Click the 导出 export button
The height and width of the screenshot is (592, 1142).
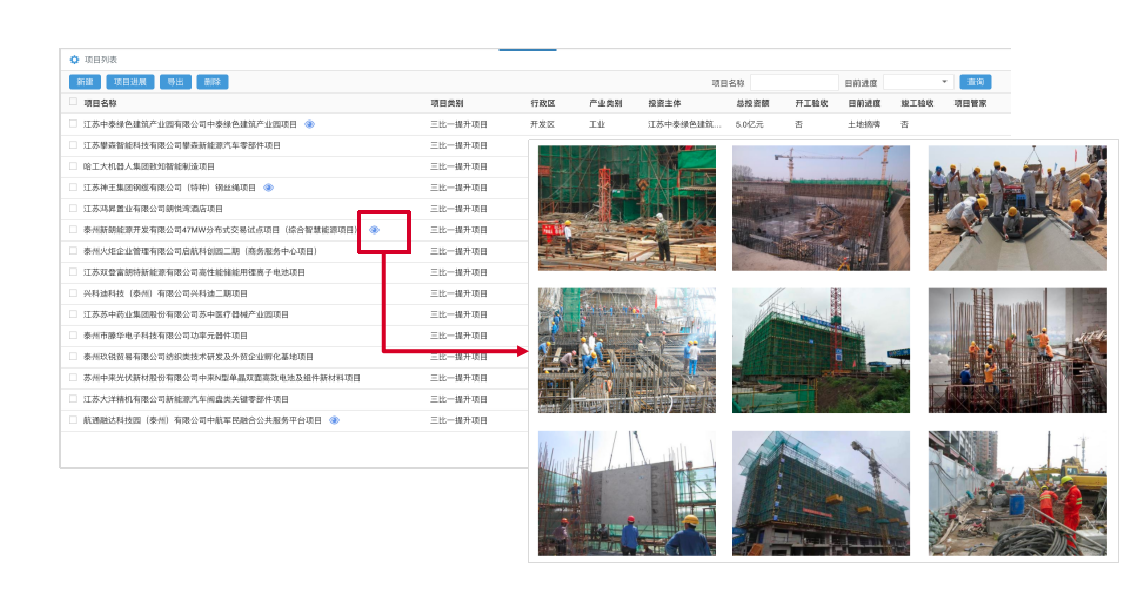tap(175, 82)
